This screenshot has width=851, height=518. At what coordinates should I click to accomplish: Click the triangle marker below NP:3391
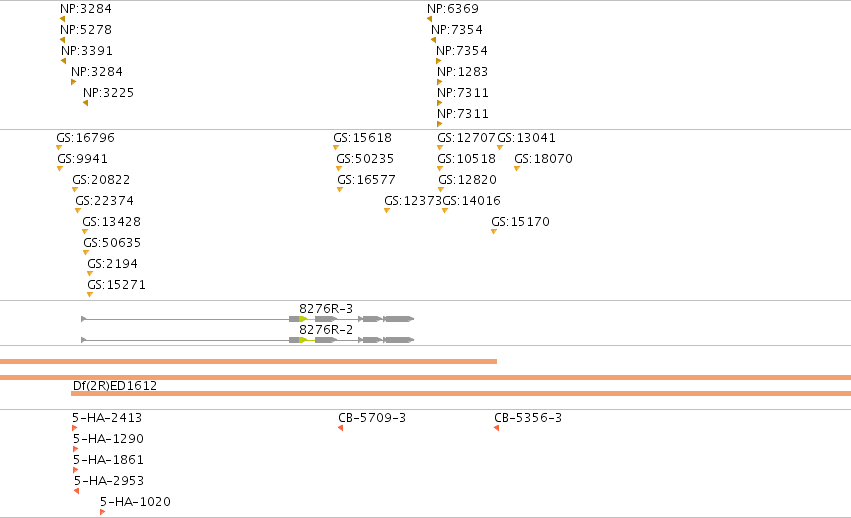click(63, 61)
